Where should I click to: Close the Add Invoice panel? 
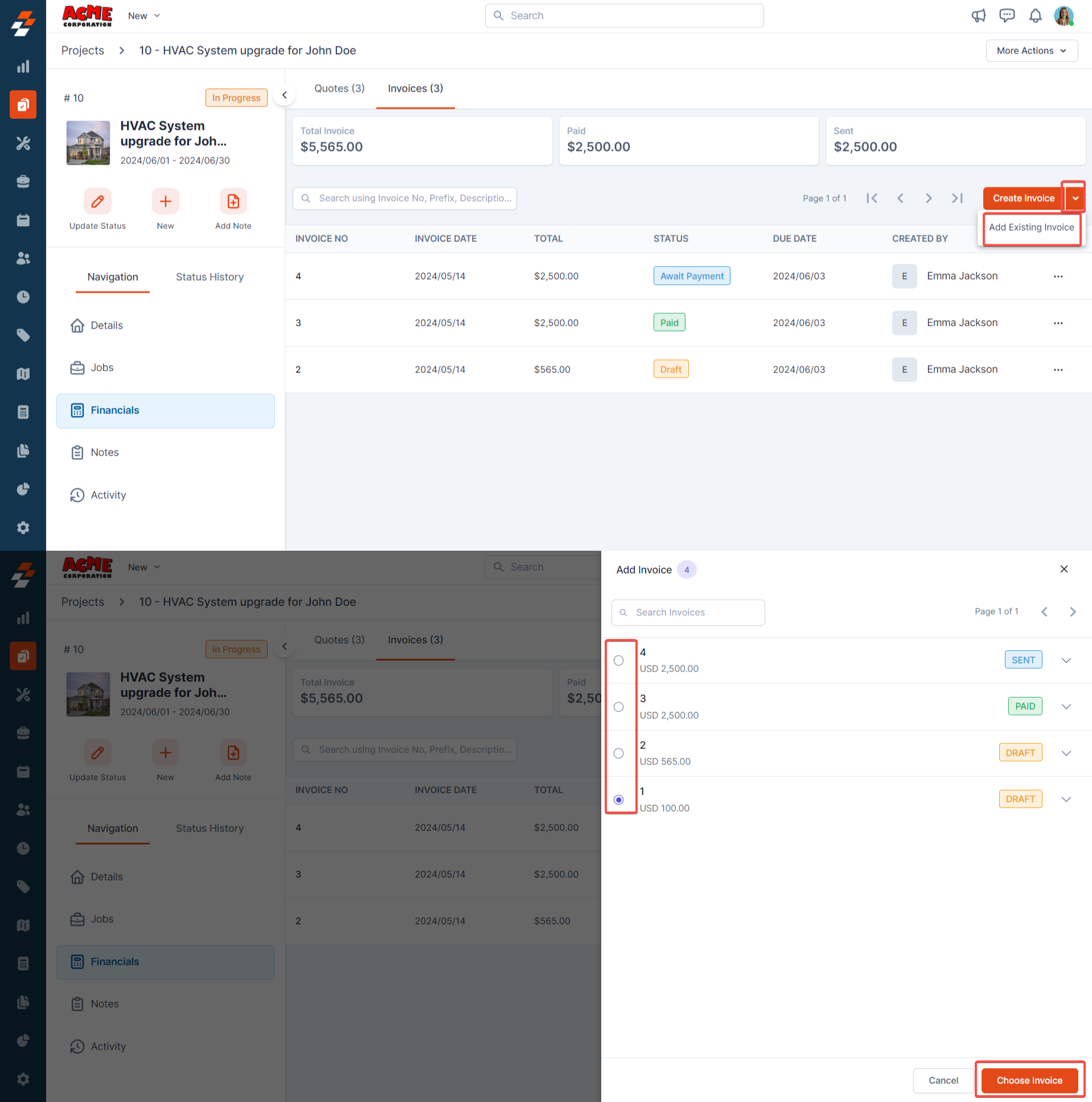point(1064,570)
